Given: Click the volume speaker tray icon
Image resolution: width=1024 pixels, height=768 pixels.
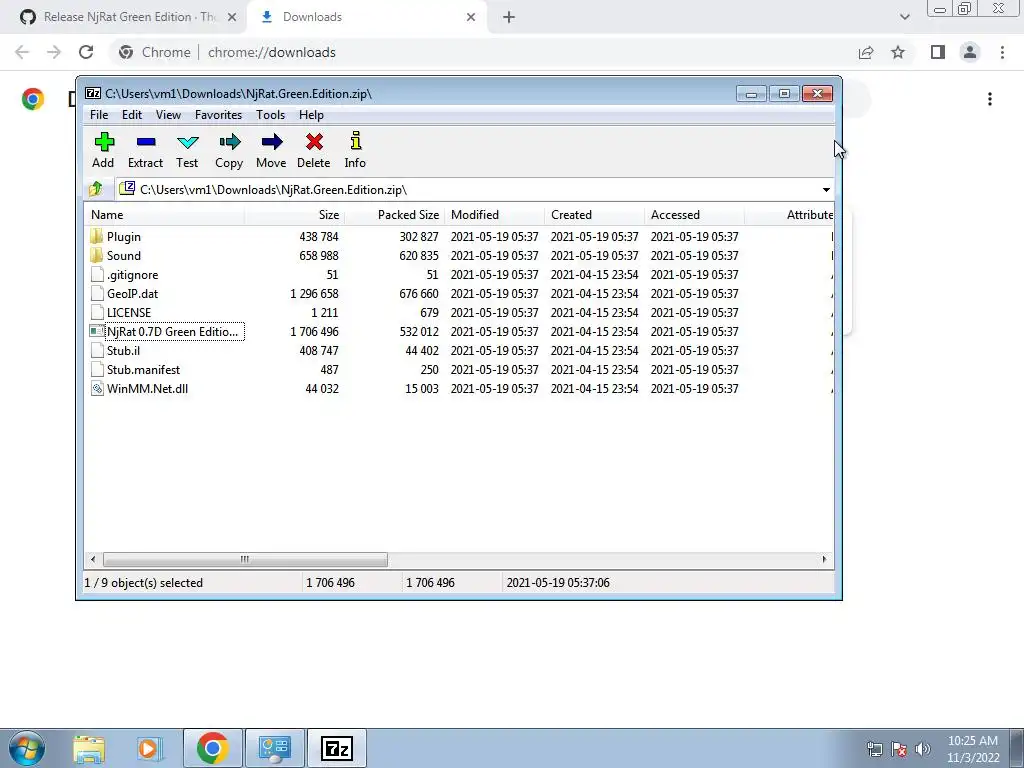Looking at the screenshot, I should point(923,749).
